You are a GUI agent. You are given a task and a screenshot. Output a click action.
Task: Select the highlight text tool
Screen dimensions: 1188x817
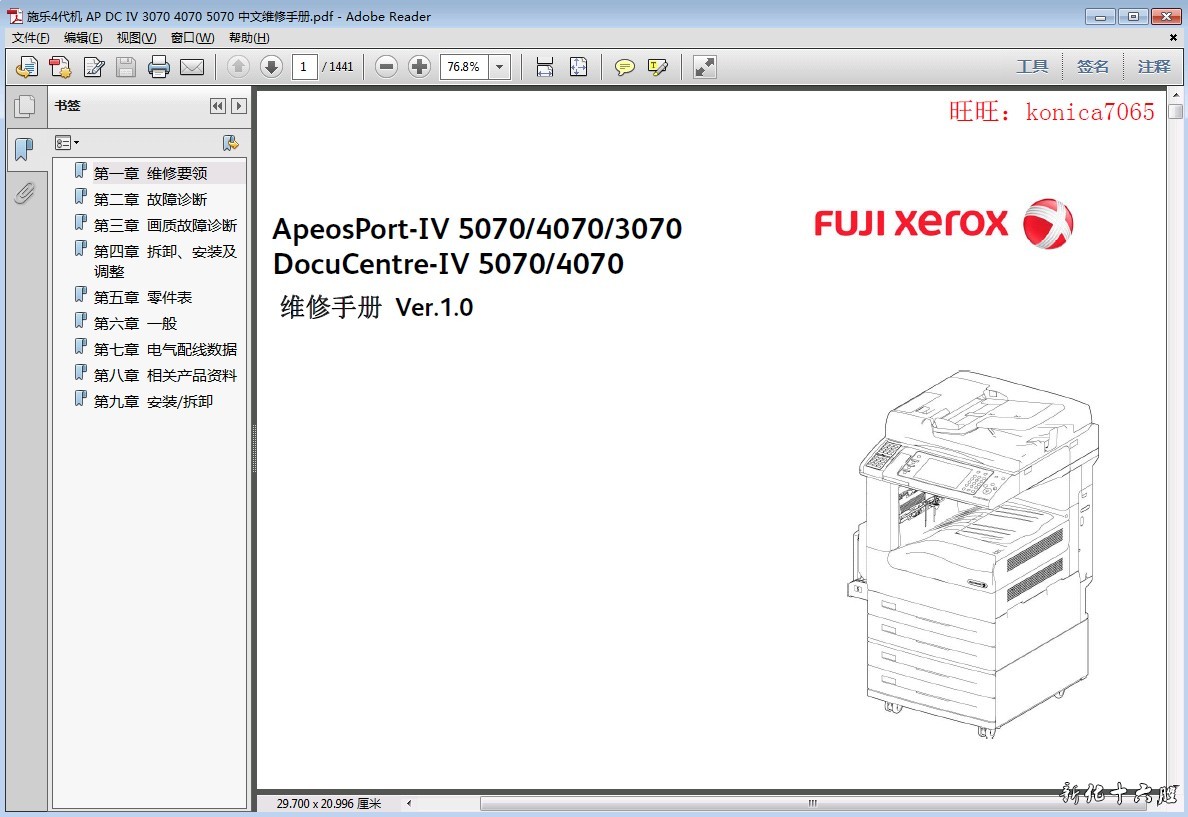pos(657,67)
